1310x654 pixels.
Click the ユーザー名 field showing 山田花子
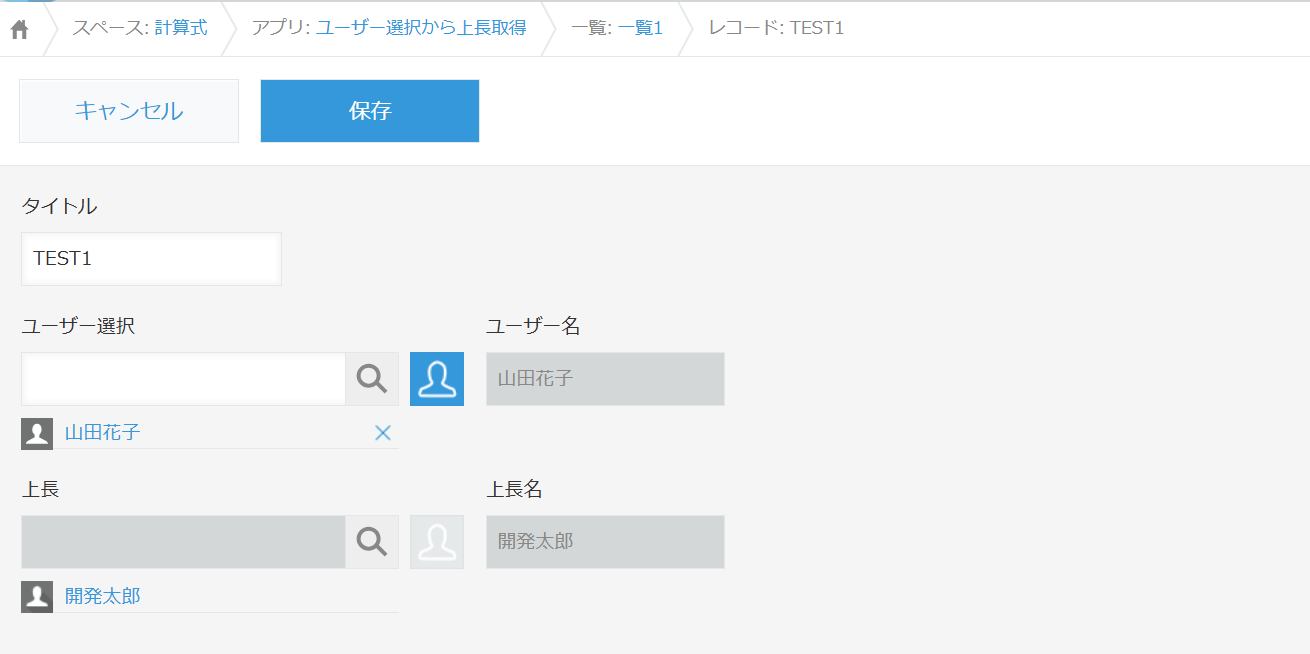pyautogui.click(x=605, y=379)
